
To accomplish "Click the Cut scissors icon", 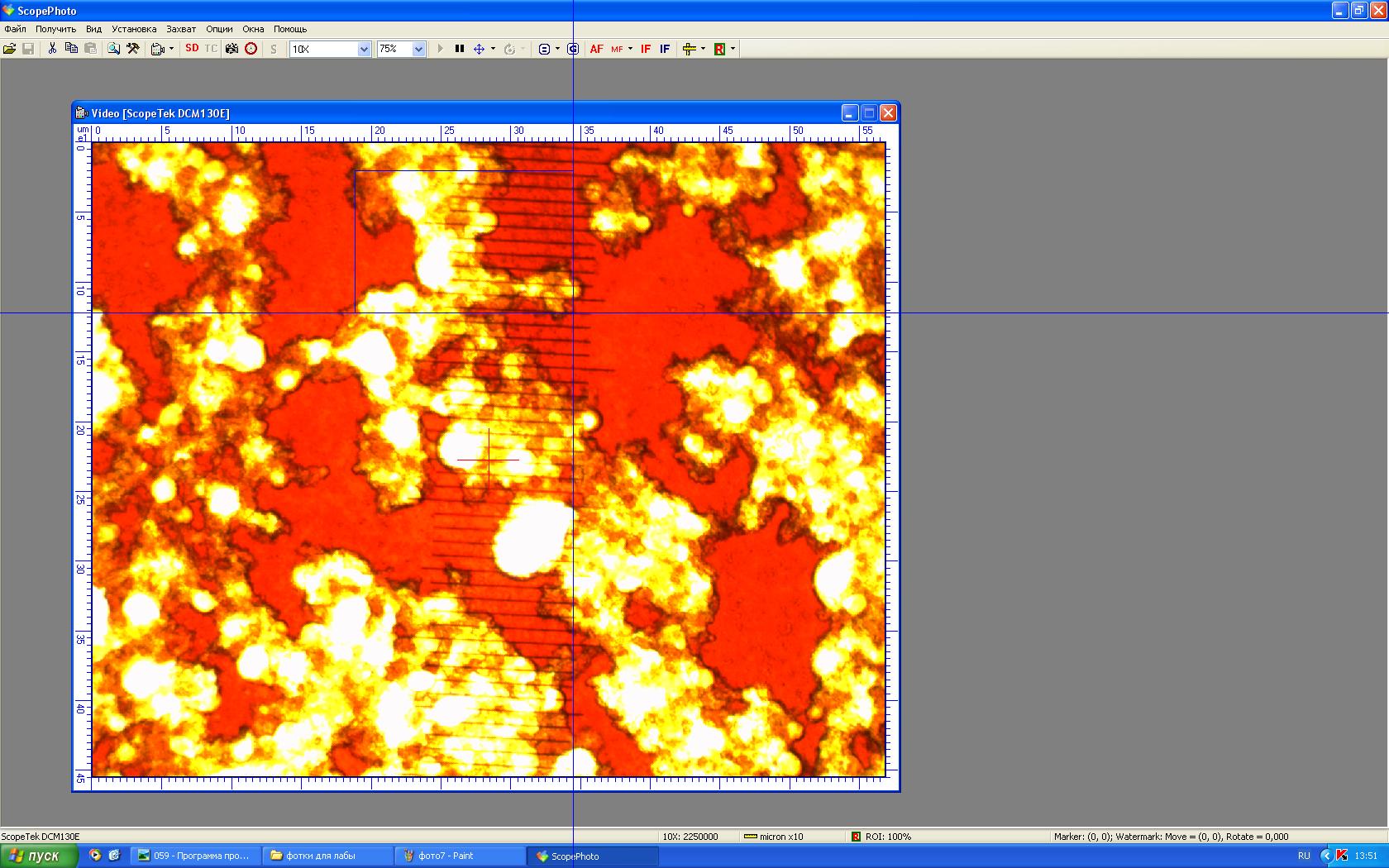I will pos(52,49).
